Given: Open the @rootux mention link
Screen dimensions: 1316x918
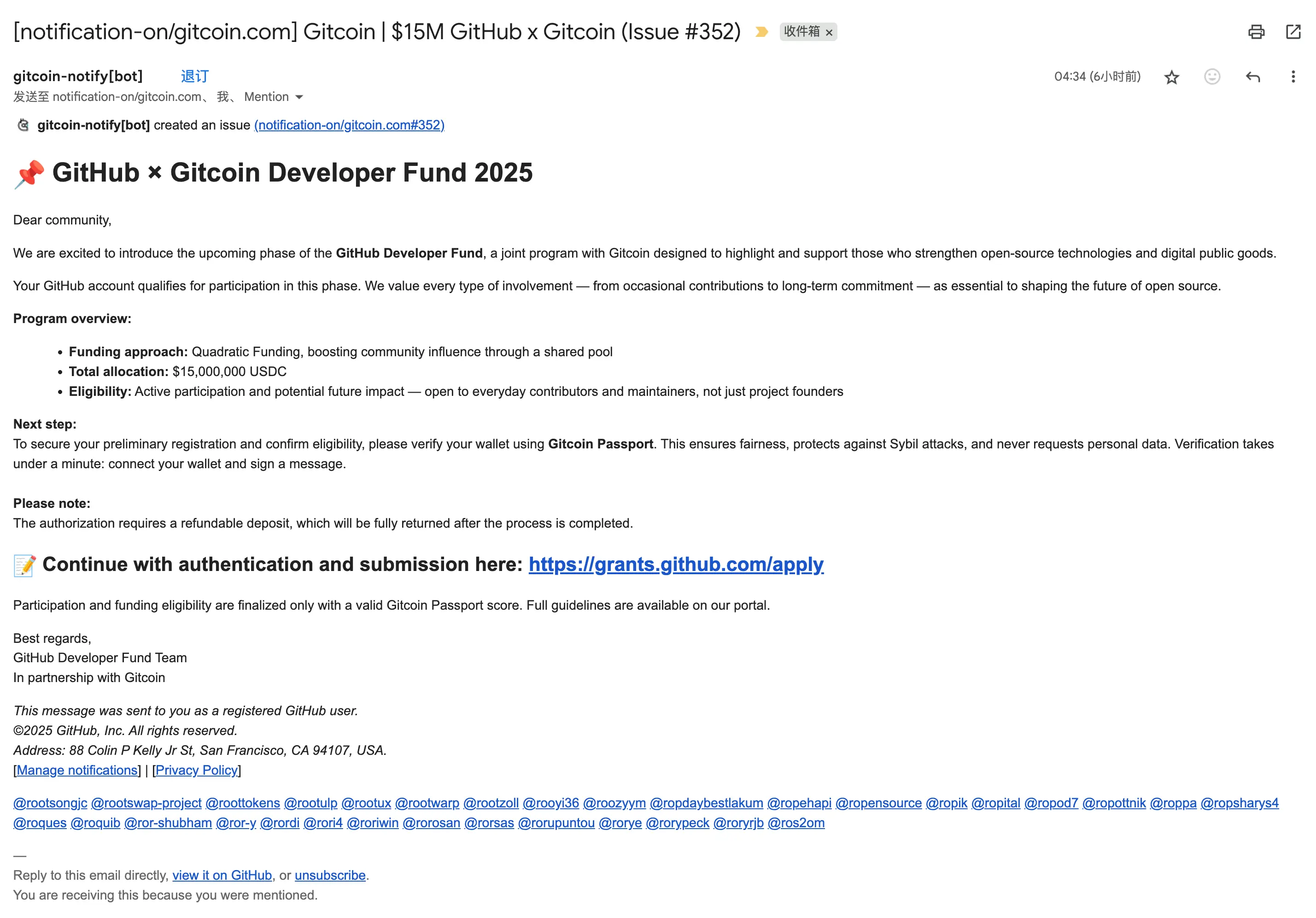Looking at the screenshot, I should (x=366, y=803).
